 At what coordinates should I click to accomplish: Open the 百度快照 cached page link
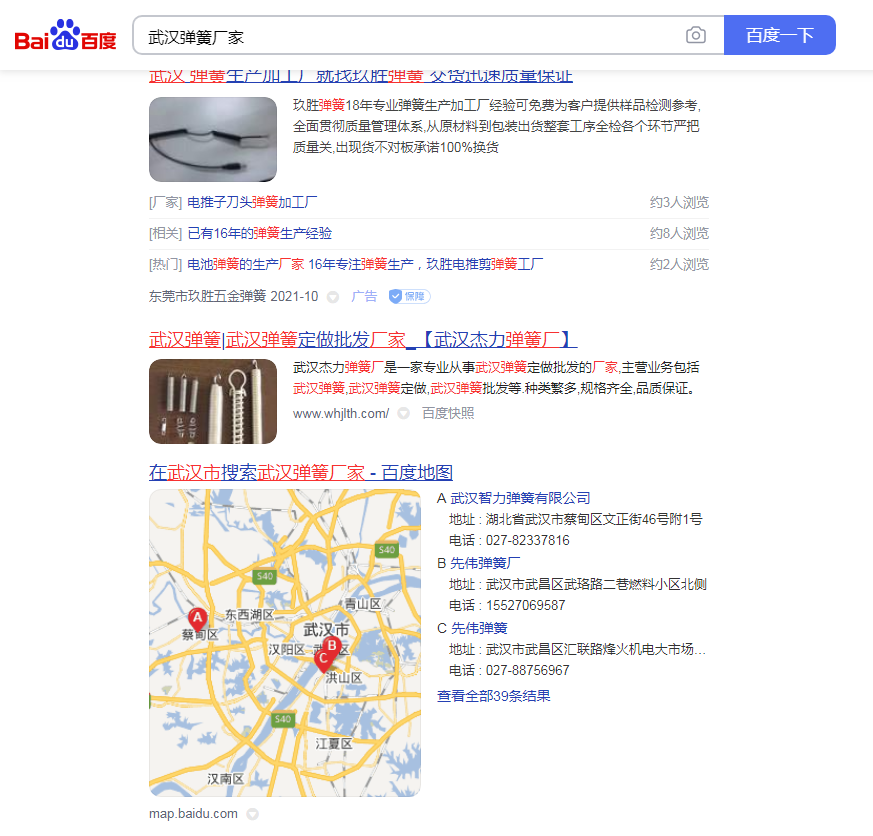447,413
